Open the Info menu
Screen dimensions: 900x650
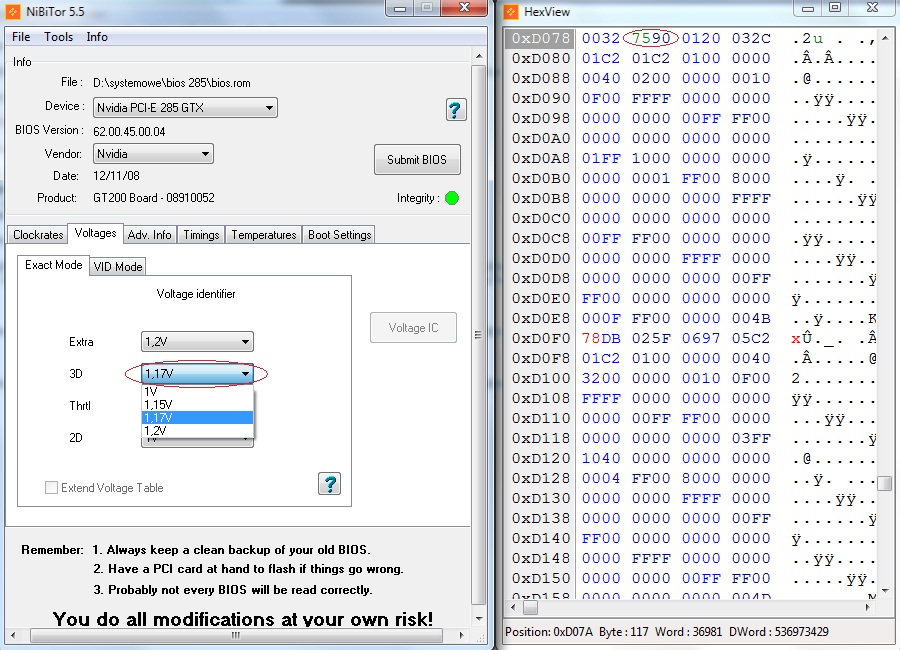[97, 37]
